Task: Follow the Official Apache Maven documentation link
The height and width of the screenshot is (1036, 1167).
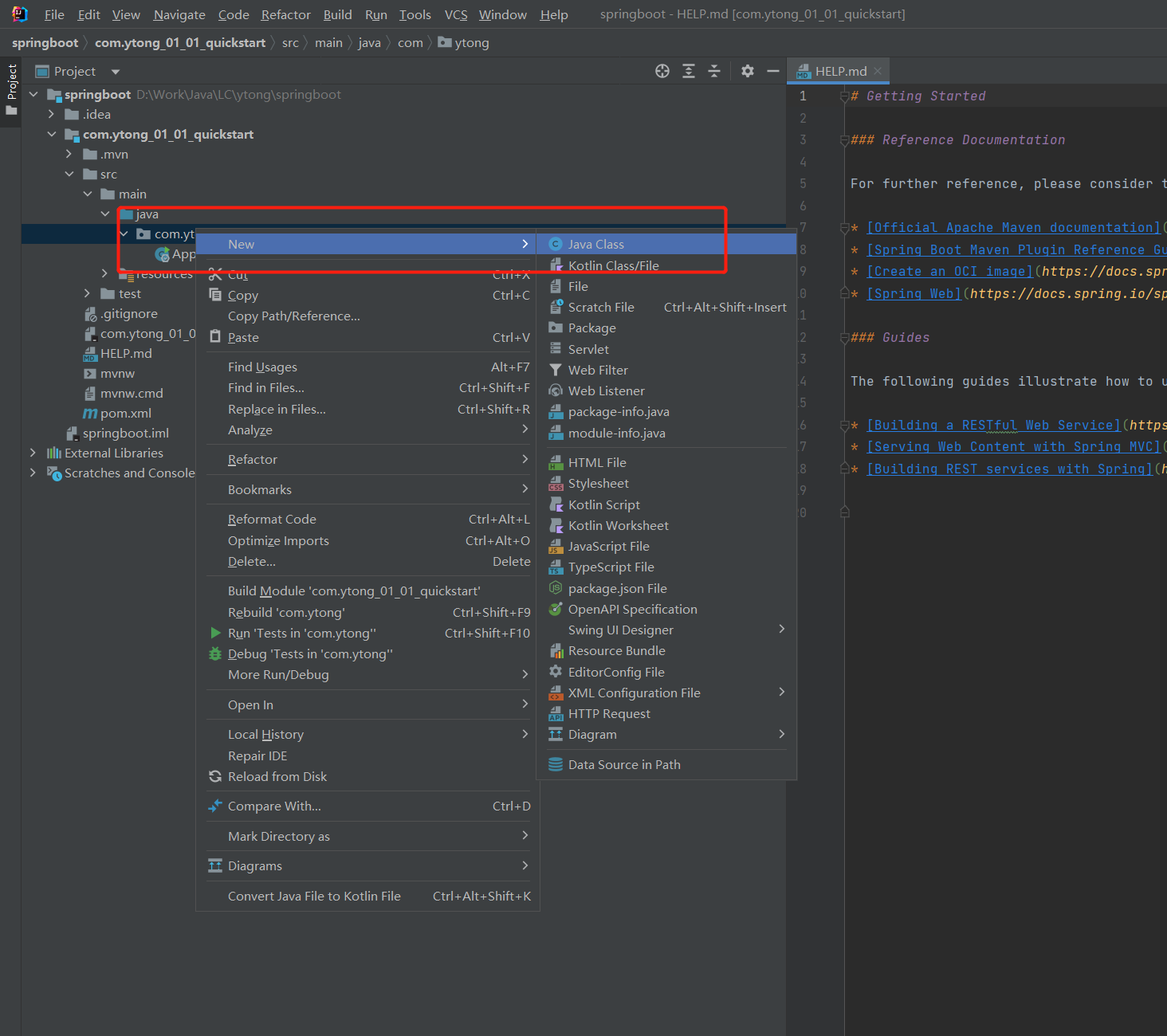Action: click(x=1013, y=228)
